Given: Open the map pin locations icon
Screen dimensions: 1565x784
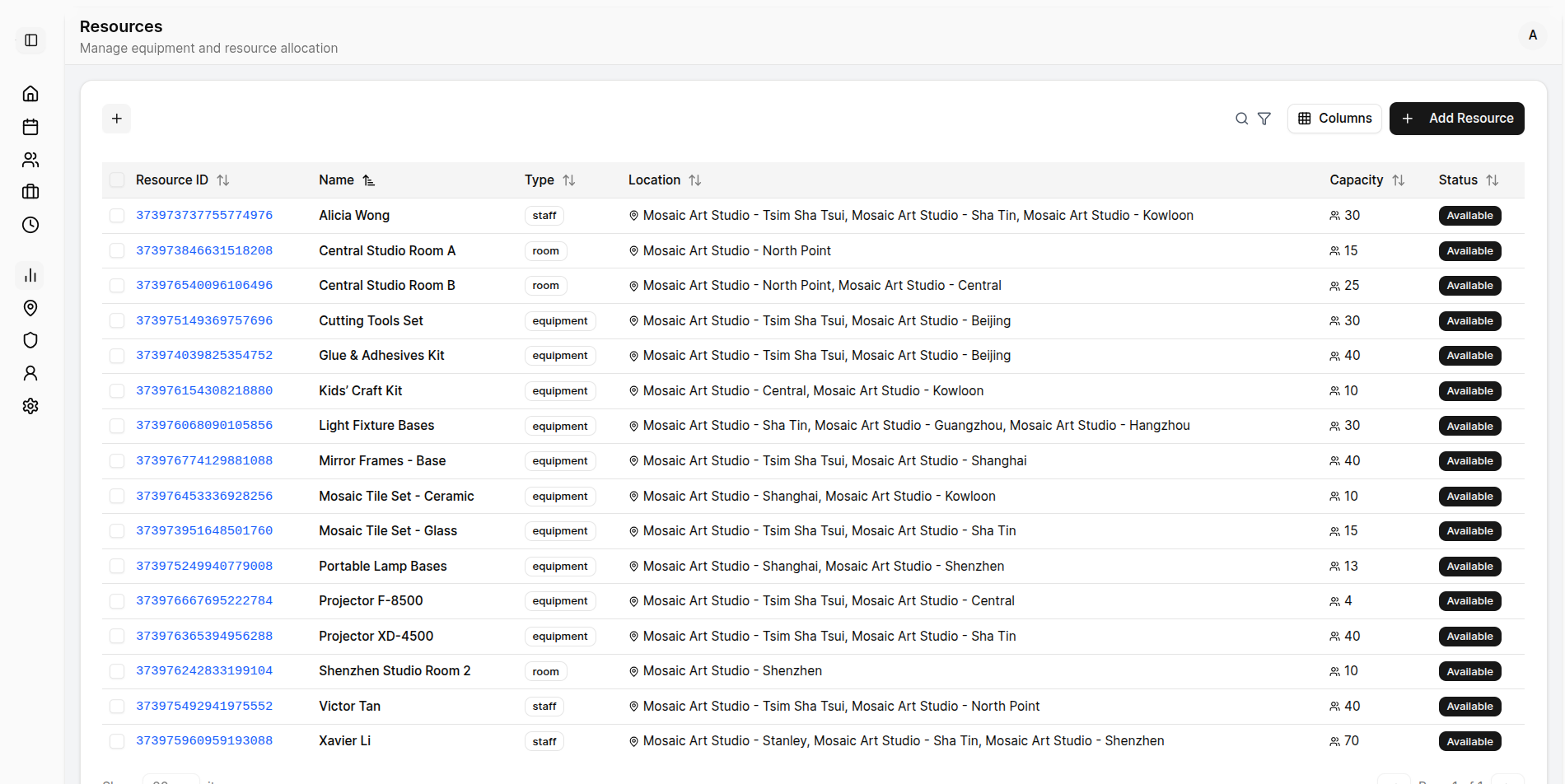Looking at the screenshot, I should pos(30,308).
